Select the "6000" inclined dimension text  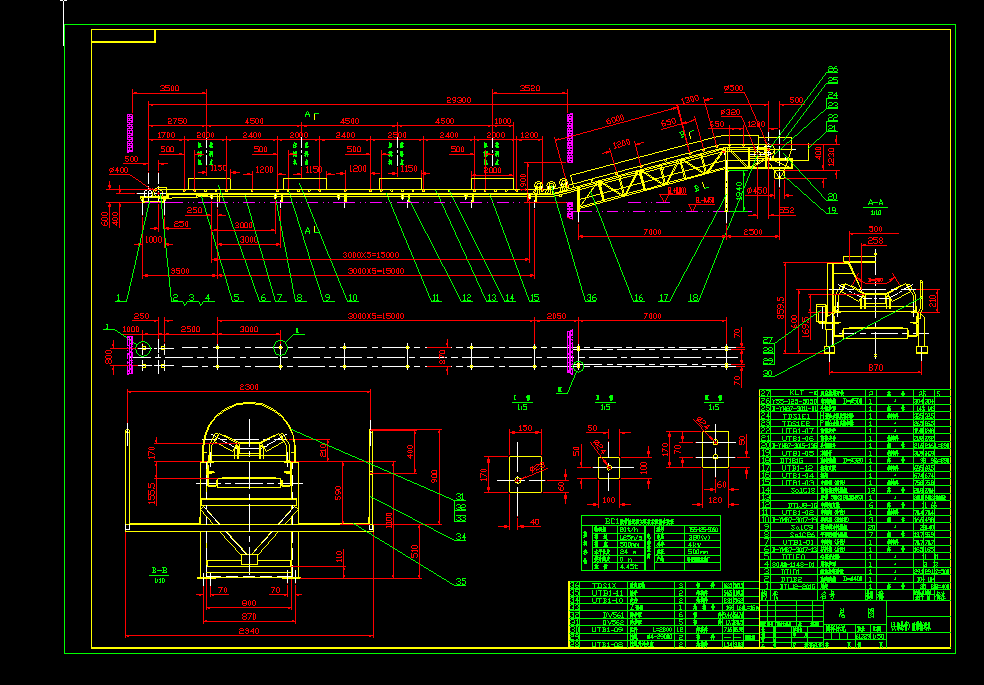[615, 120]
